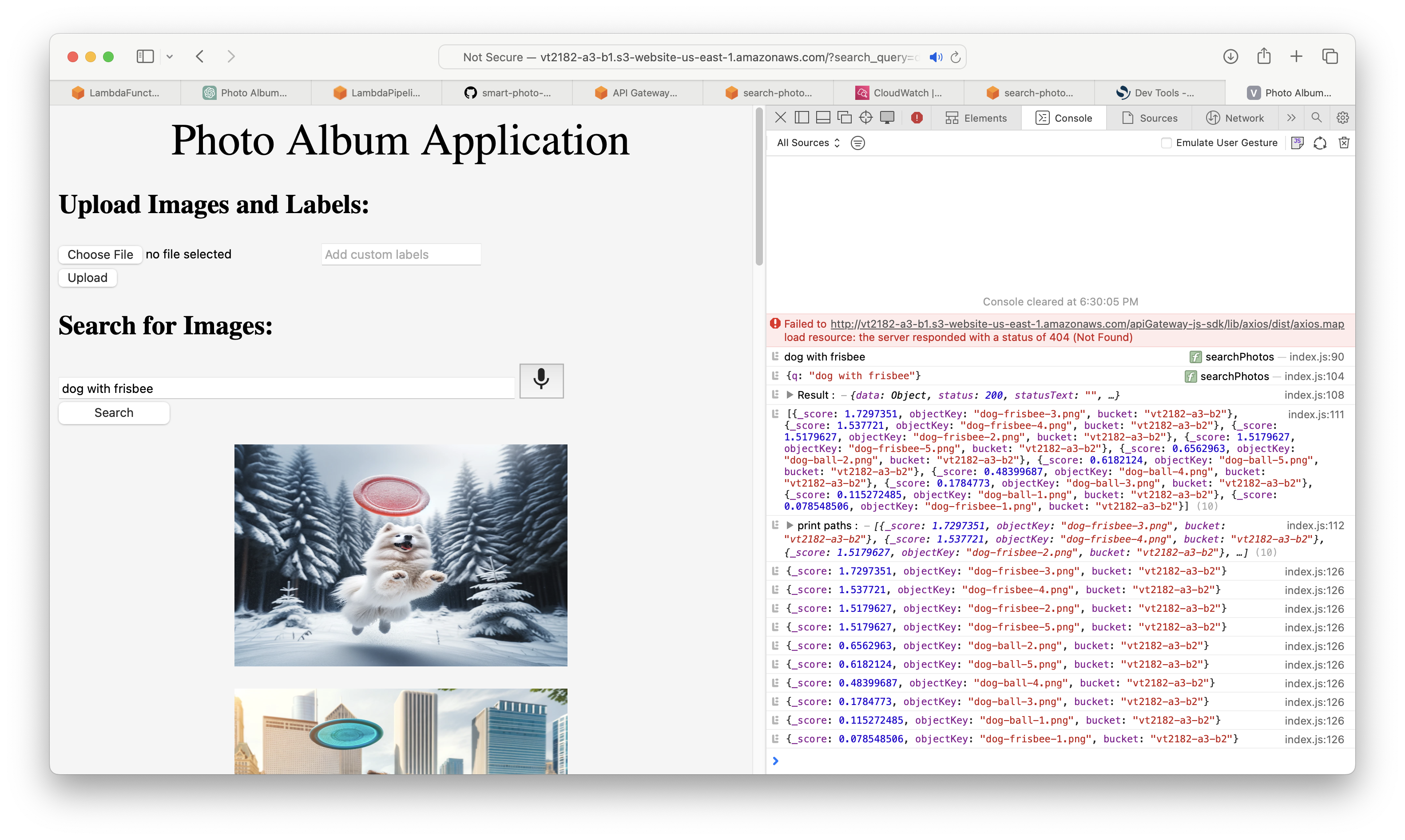Viewport: 1405px width, 840px height.
Task: Click the red error count indicator
Action: coord(917,118)
